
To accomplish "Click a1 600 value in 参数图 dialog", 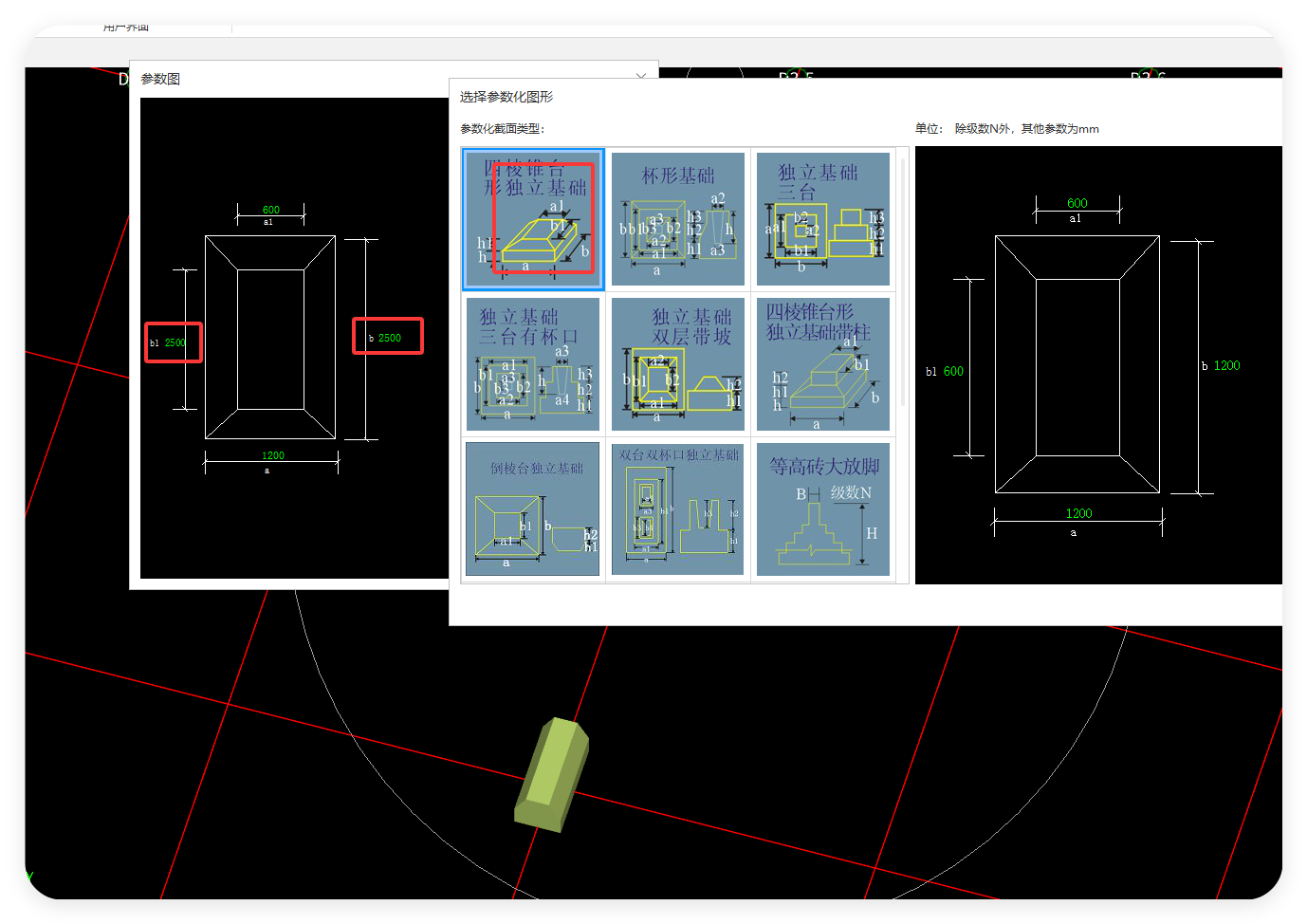I will [x=271, y=210].
